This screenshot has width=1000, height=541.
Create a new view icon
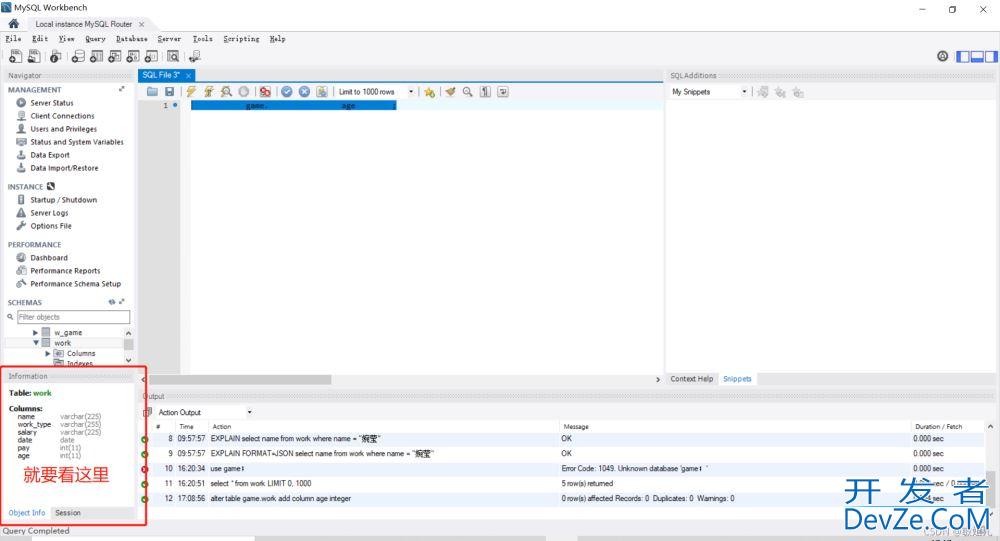[115, 57]
